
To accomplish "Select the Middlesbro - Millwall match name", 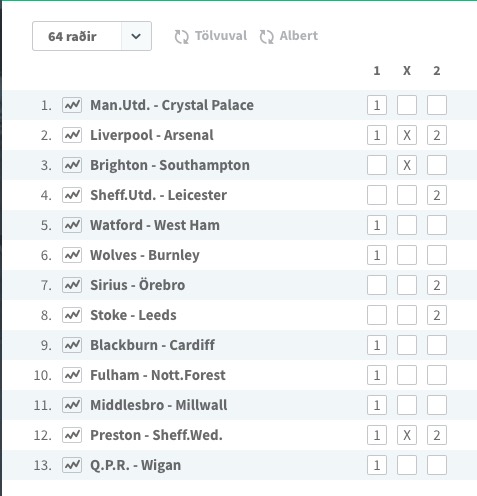I will (x=159, y=405).
